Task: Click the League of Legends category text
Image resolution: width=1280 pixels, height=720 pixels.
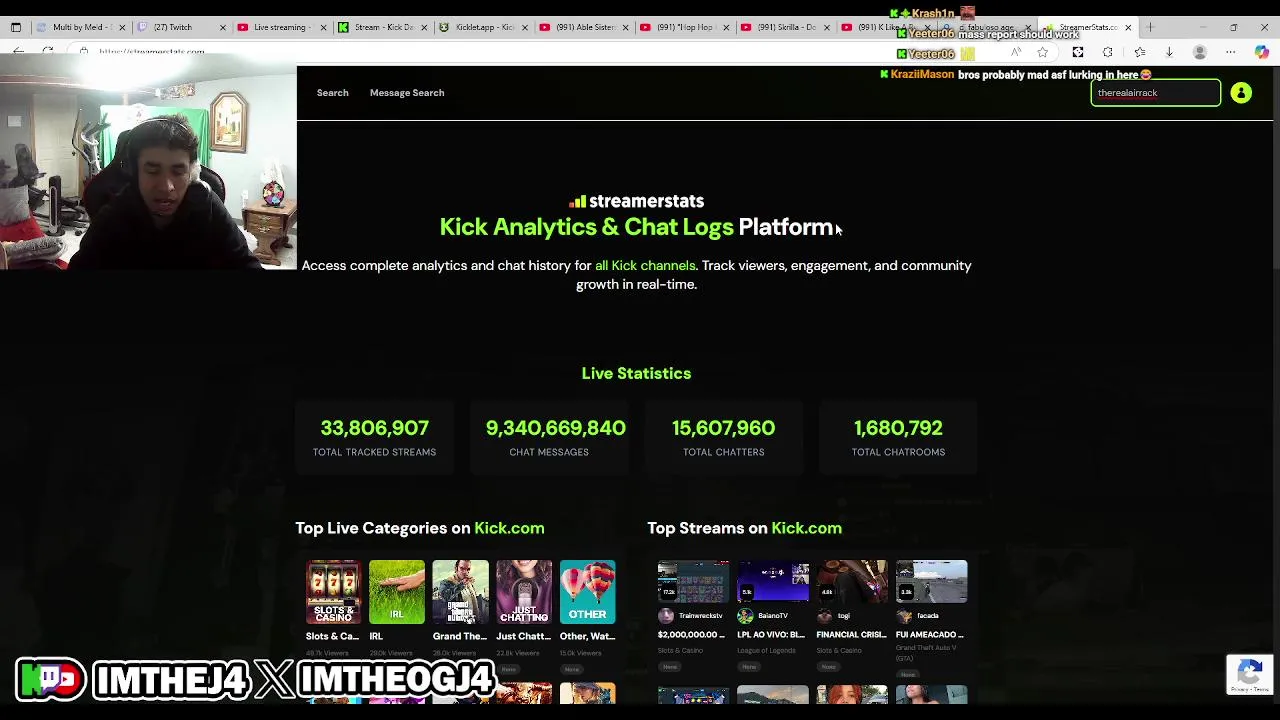Action: [766, 651]
